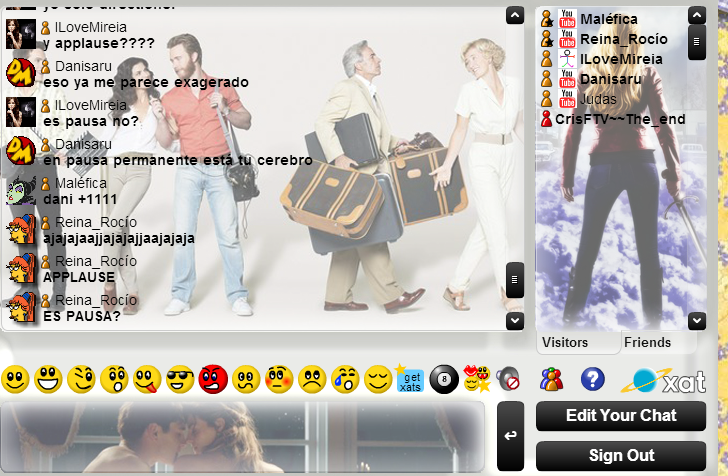This screenshot has width=728, height=476.
Task: Click the Sign Out button
Action: (x=620, y=456)
